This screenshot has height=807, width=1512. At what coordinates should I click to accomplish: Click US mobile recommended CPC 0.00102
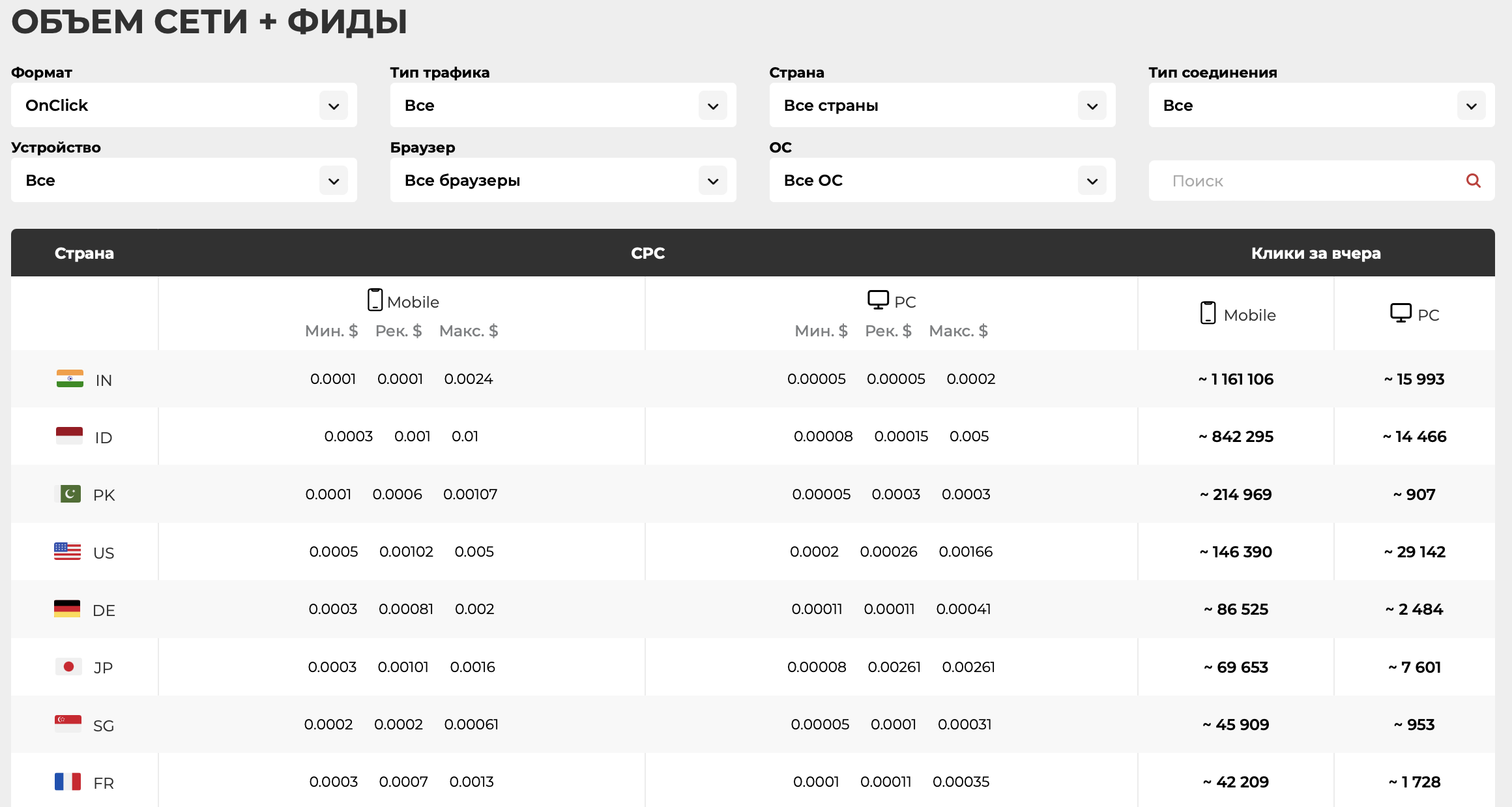(406, 551)
